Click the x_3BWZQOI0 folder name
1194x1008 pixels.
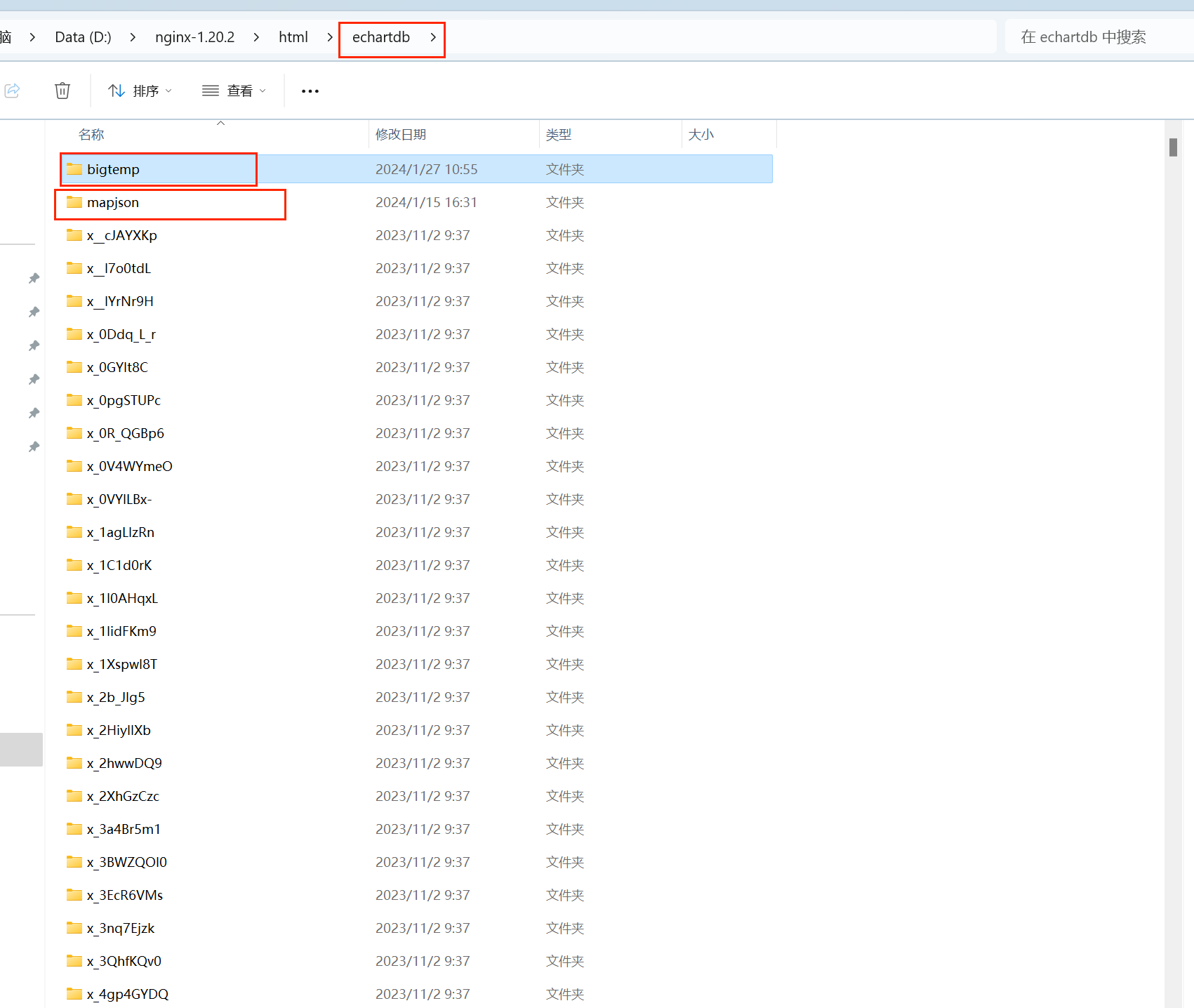127,862
